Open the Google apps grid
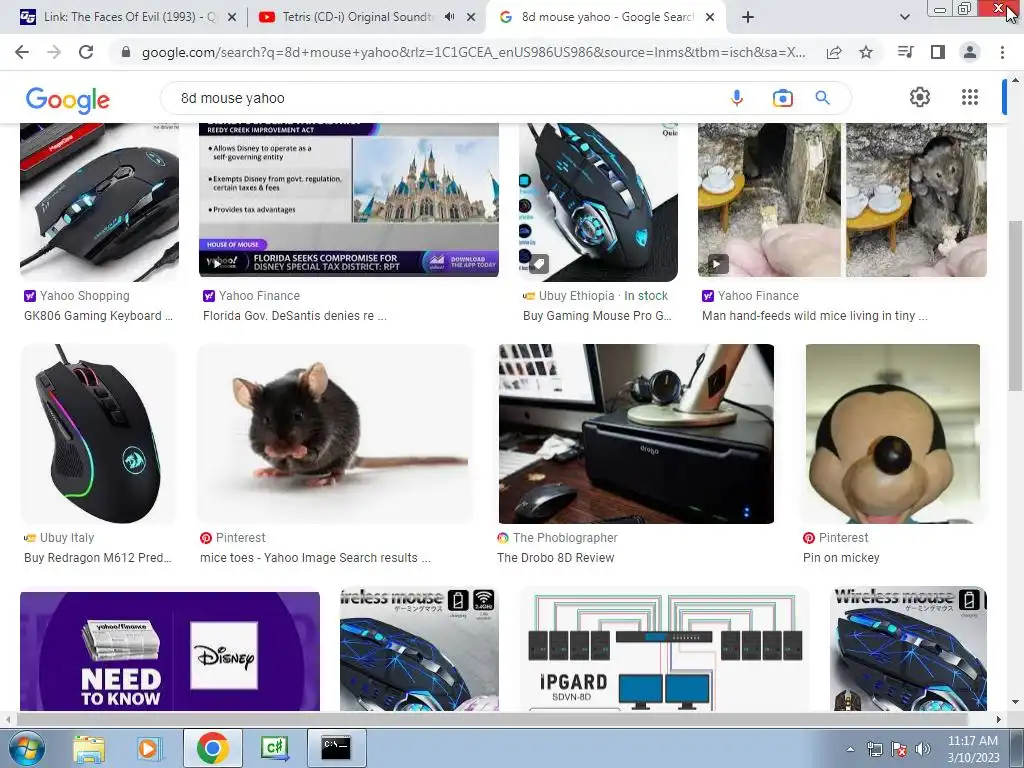Screen dimensions: 1024x768 970,97
